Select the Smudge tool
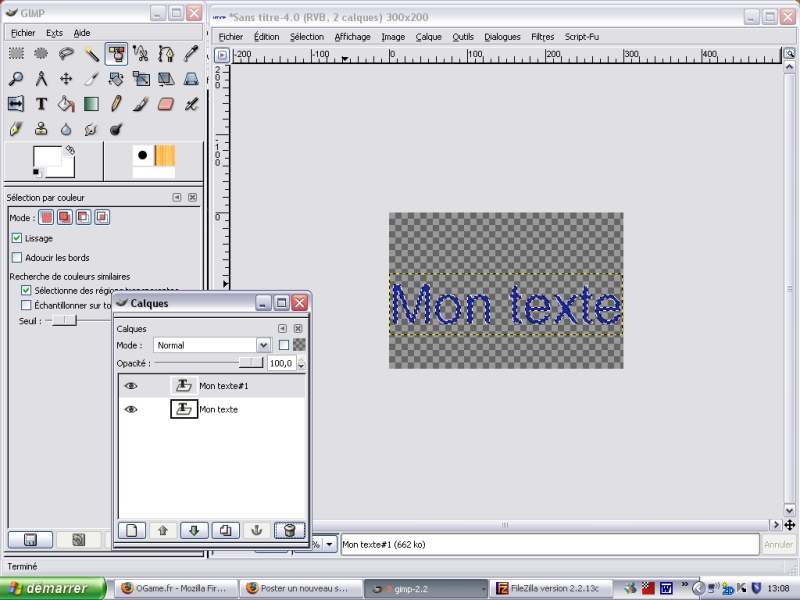 point(91,129)
